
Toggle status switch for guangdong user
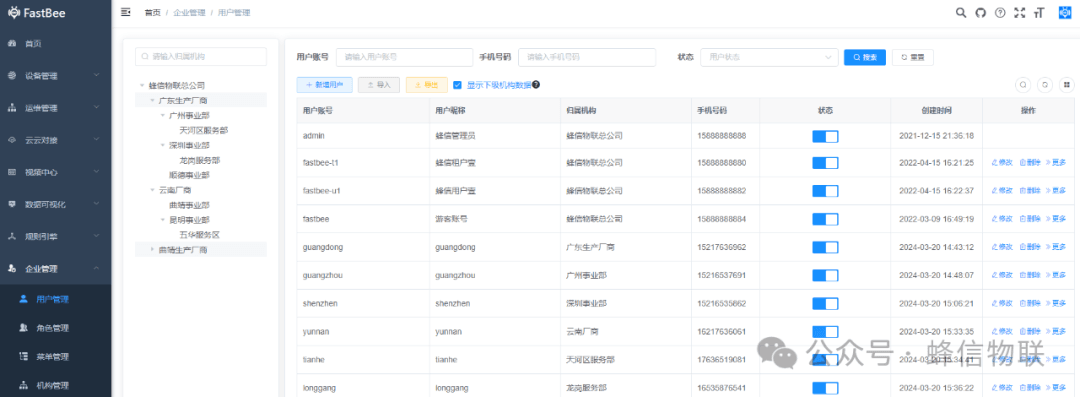tap(825, 247)
